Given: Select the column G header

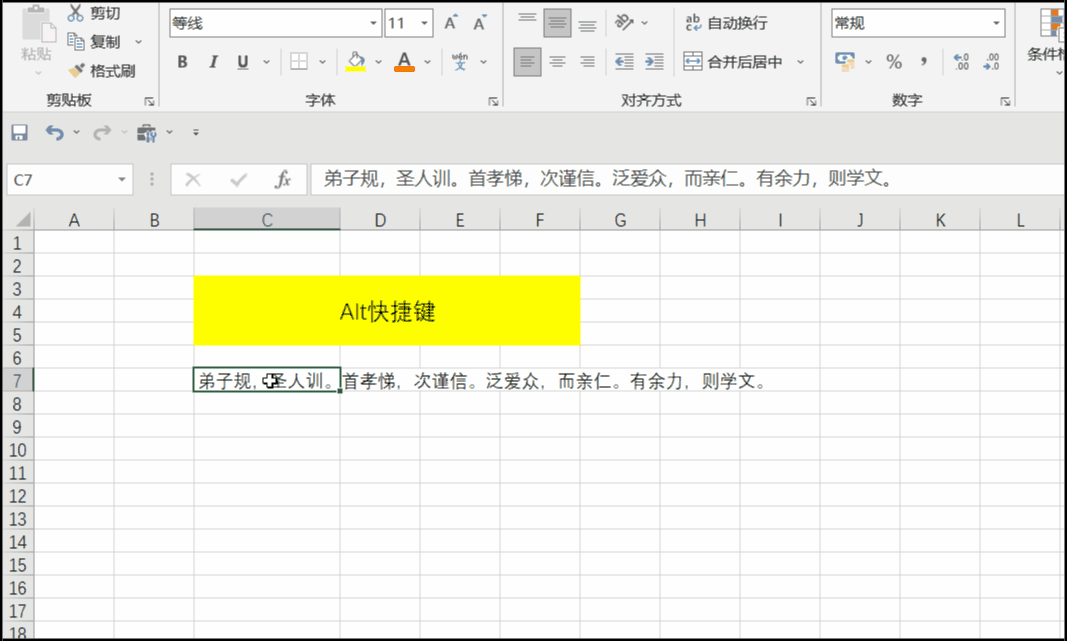Looking at the screenshot, I should coord(620,220).
